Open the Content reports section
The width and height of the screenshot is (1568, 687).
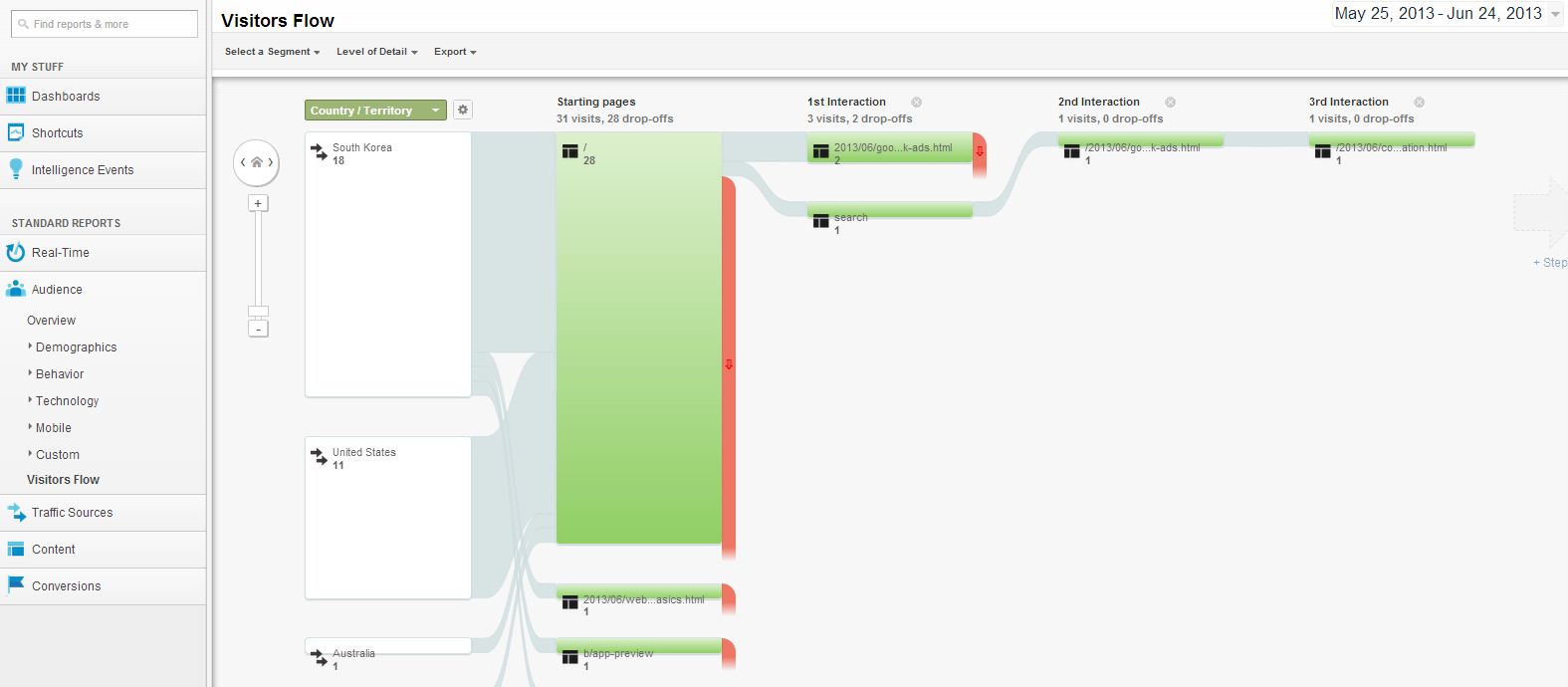tap(54, 549)
